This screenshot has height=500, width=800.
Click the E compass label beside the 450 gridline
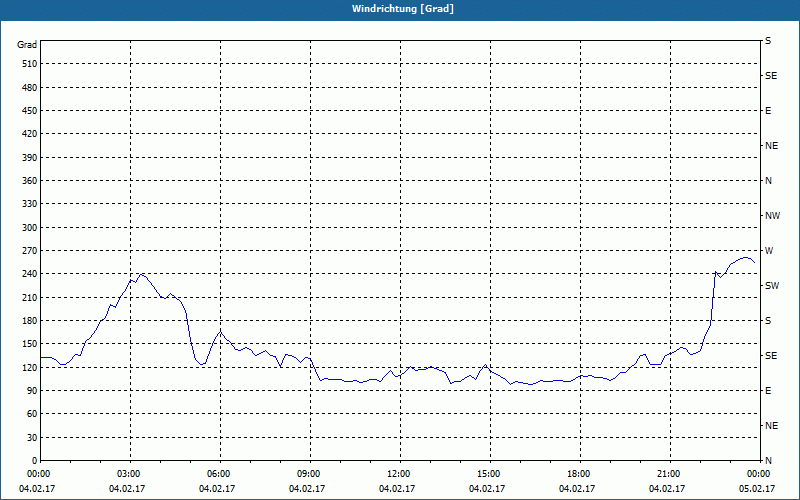(768, 111)
